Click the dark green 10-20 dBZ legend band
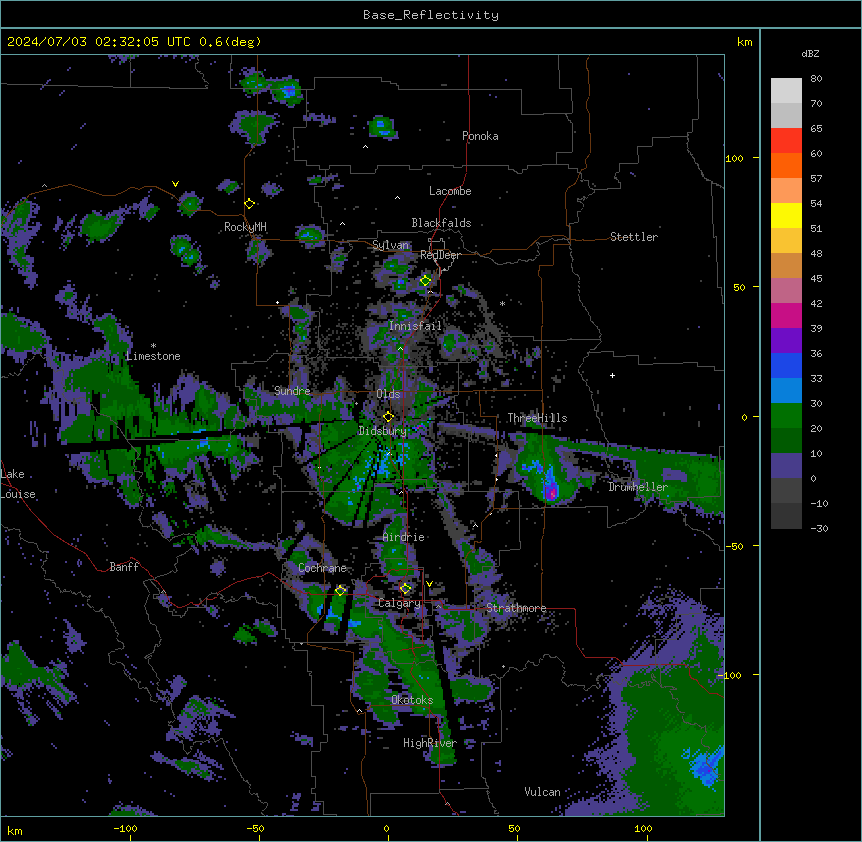 tap(786, 441)
